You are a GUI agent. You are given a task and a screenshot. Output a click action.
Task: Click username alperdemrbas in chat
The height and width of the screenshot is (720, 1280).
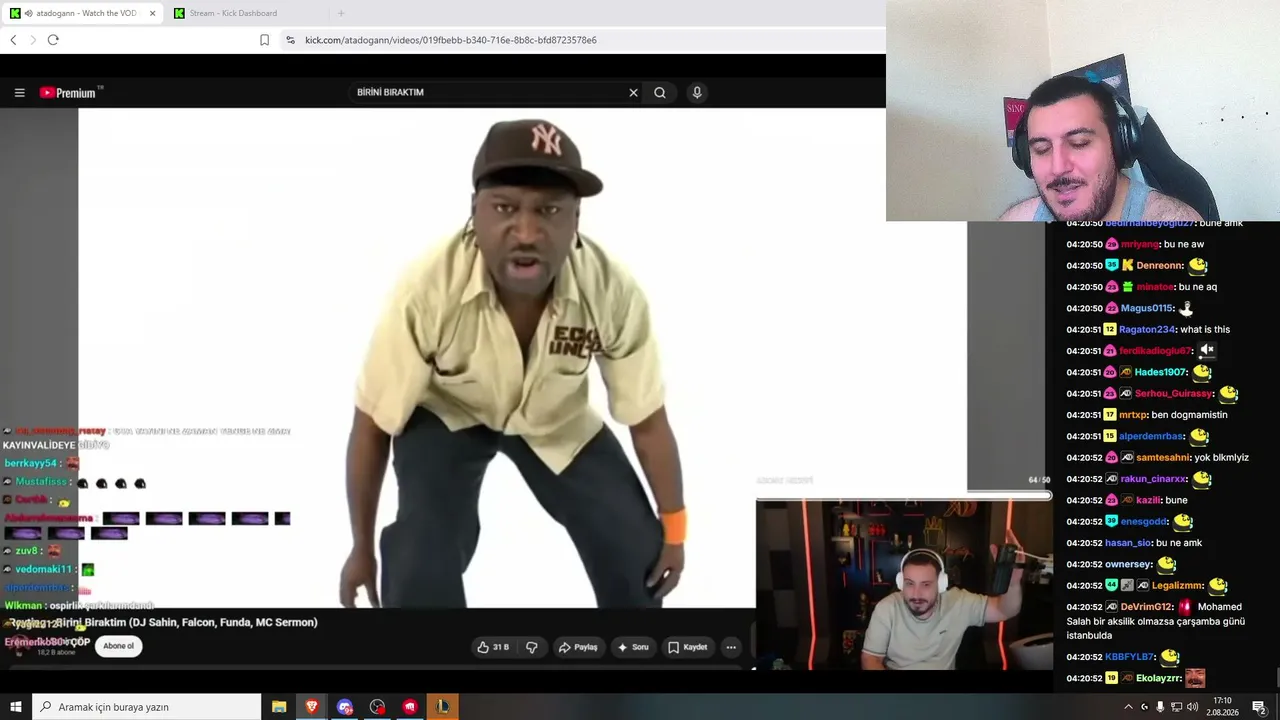[x=1151, y=436]
